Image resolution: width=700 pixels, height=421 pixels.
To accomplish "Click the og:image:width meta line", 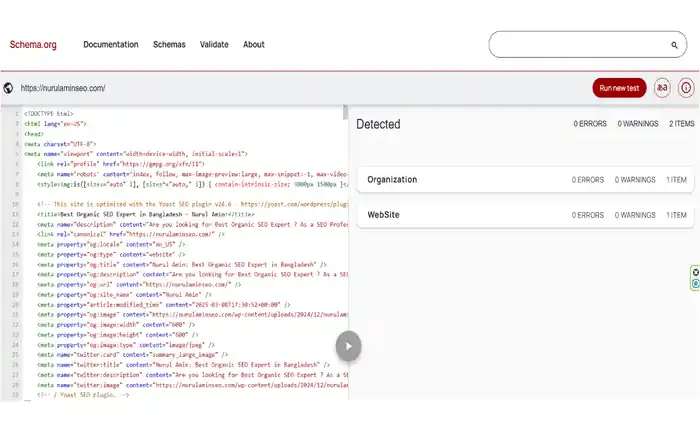I will [x=116, y=325].
